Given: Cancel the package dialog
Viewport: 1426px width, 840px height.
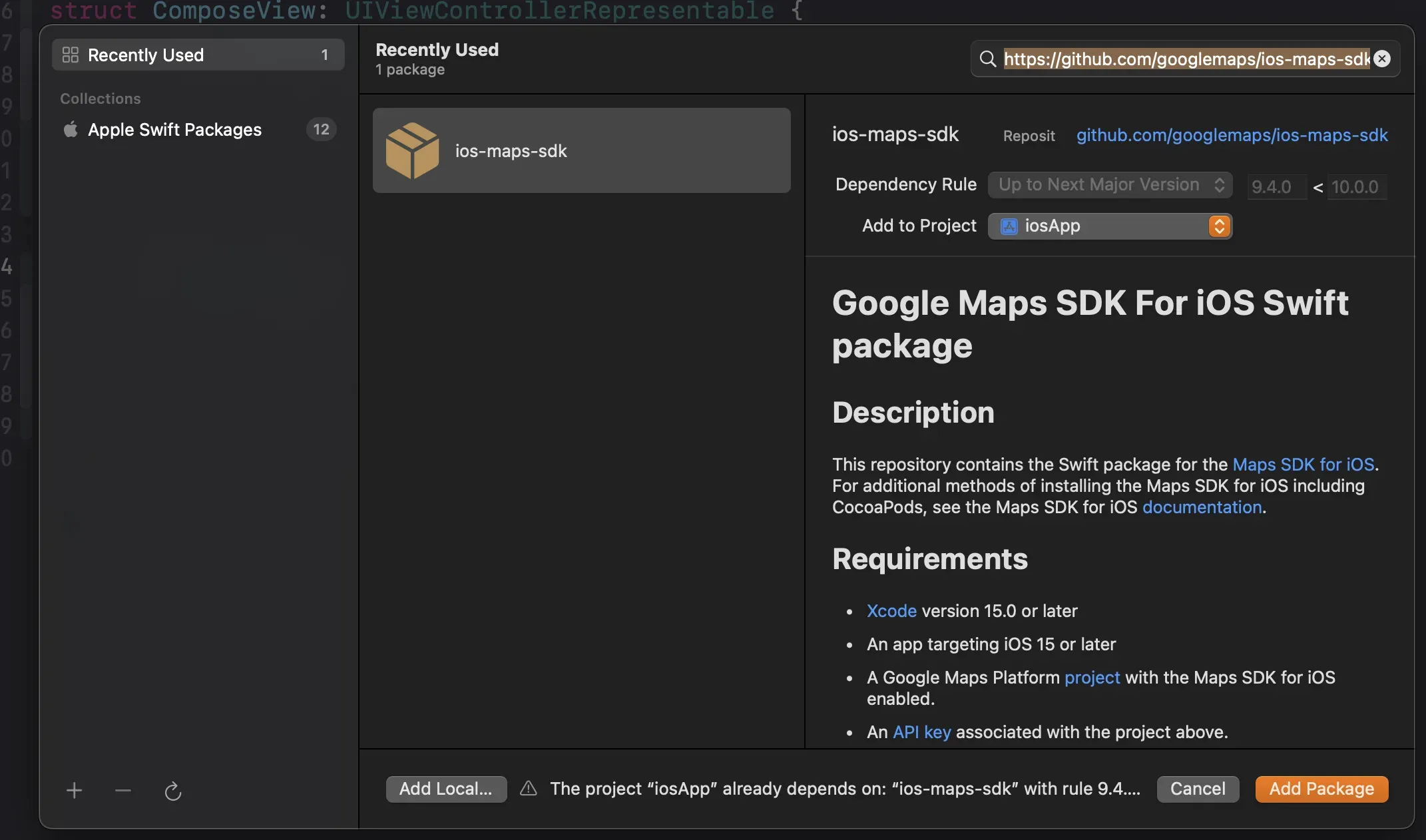Looking at the screenshot, I should pos(1197,789).
